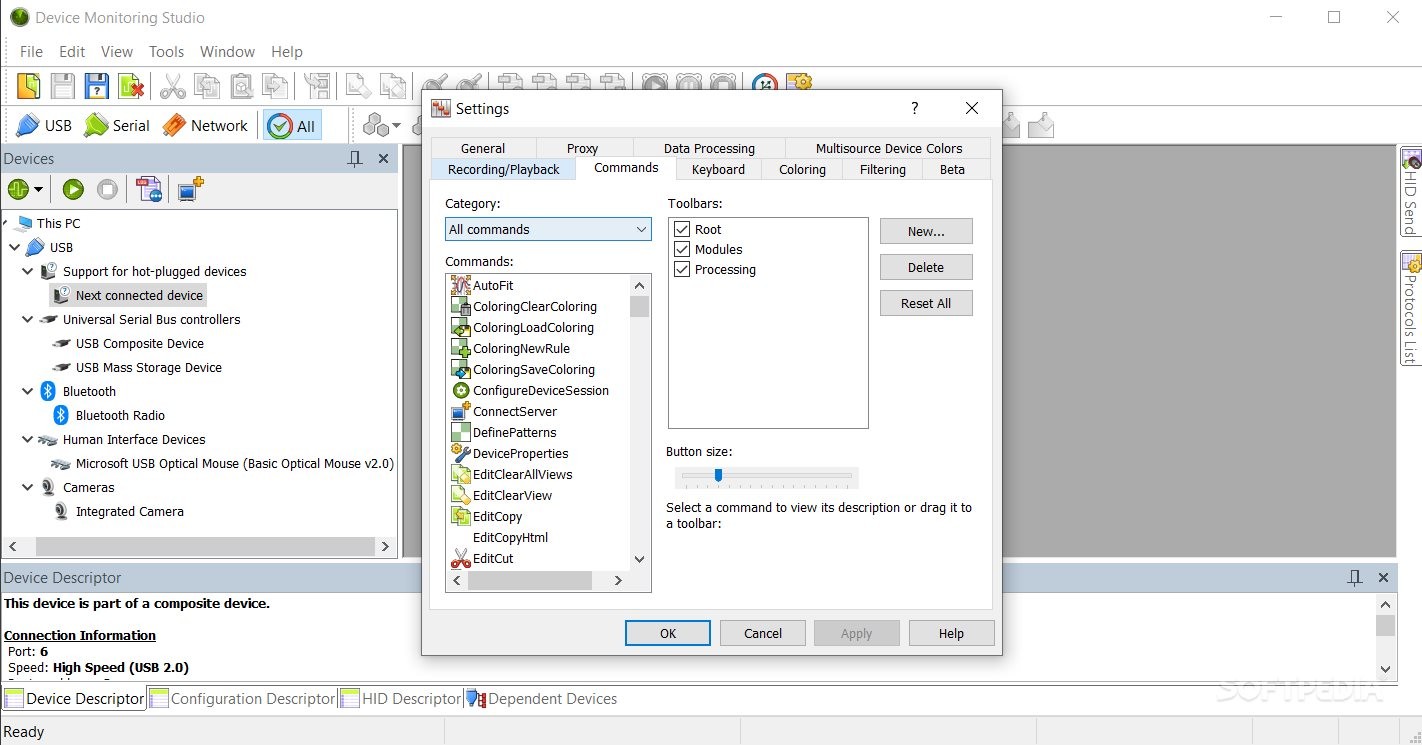Start monitoring in the Devices panel

(x=71, y=189)
